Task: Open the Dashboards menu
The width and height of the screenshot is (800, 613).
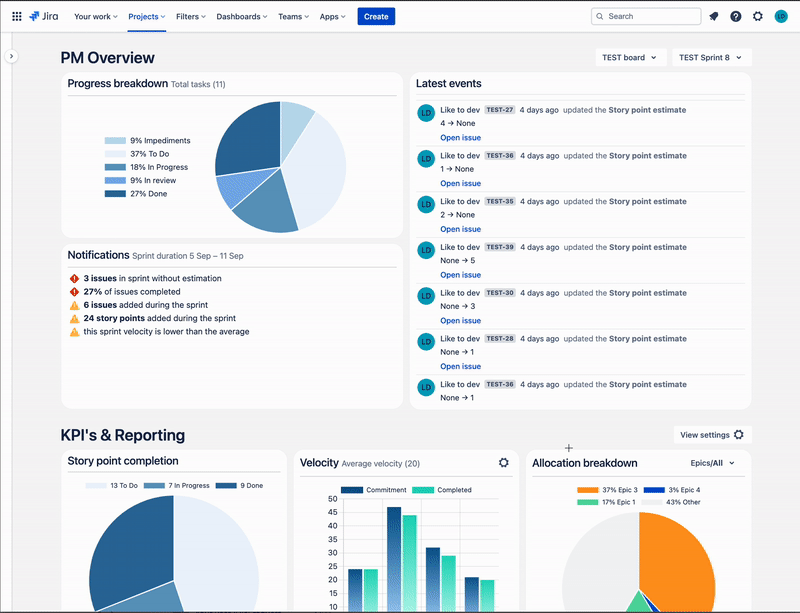Action: [242, 16]
